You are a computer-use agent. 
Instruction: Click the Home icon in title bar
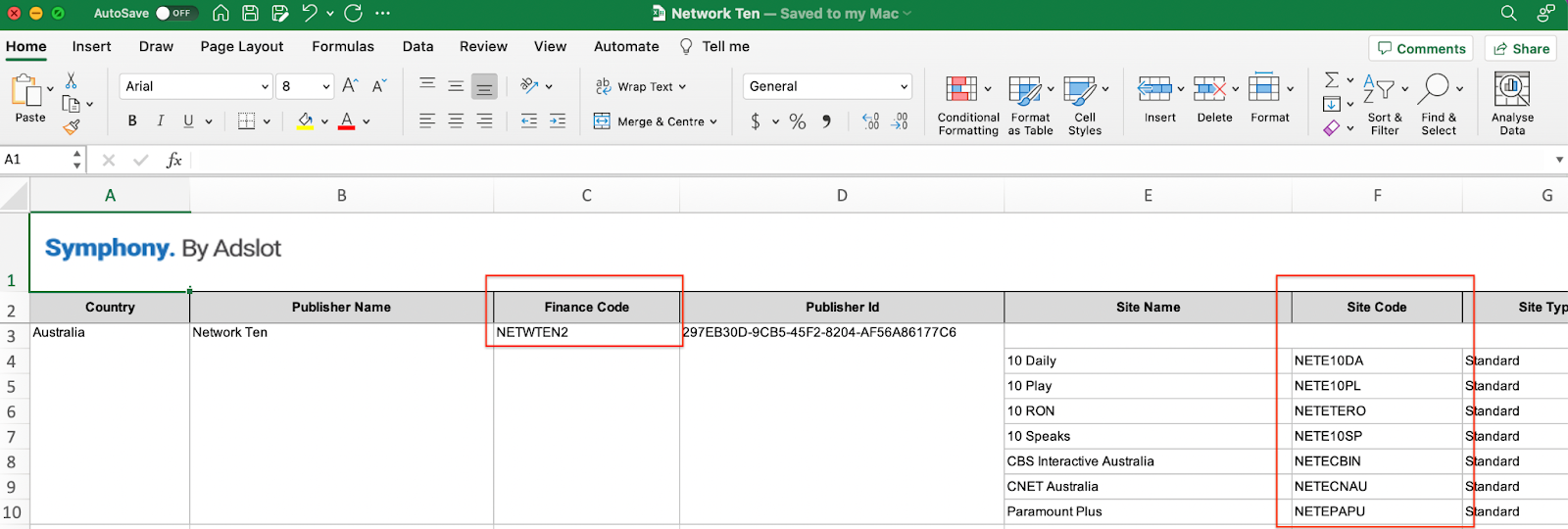221,13
